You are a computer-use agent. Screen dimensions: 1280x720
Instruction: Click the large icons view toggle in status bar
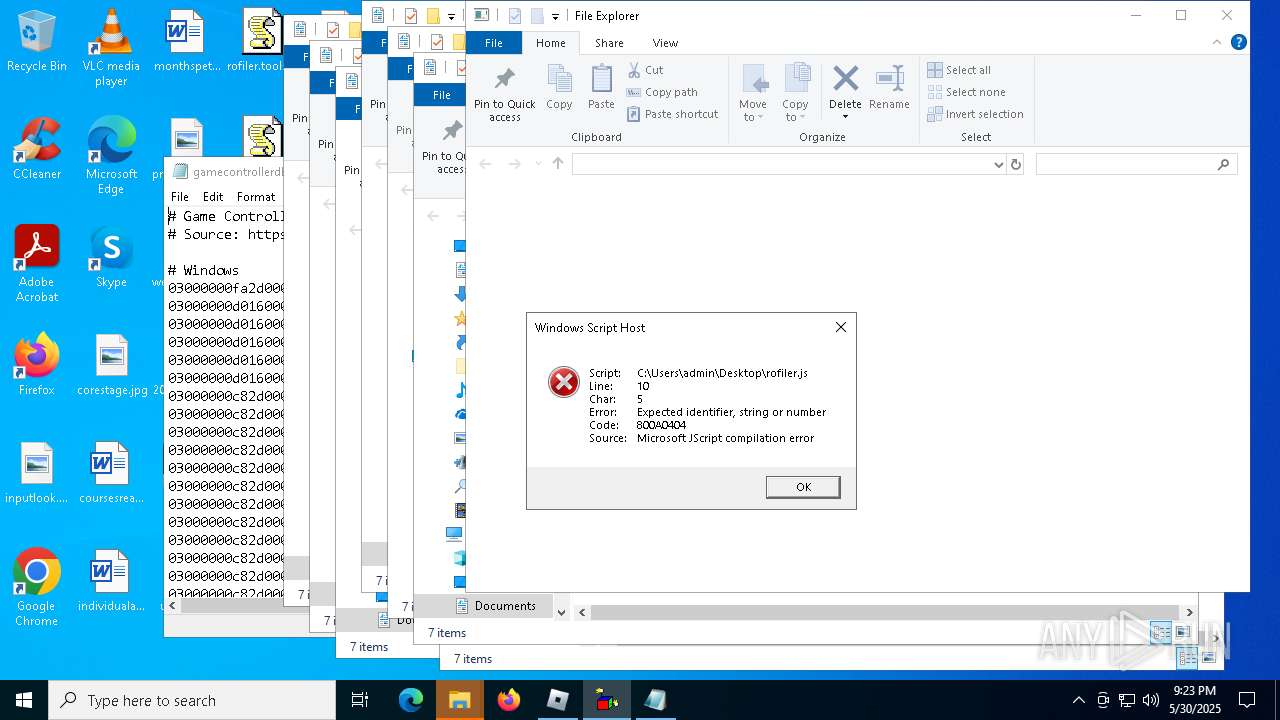(x=1183, y=632)
